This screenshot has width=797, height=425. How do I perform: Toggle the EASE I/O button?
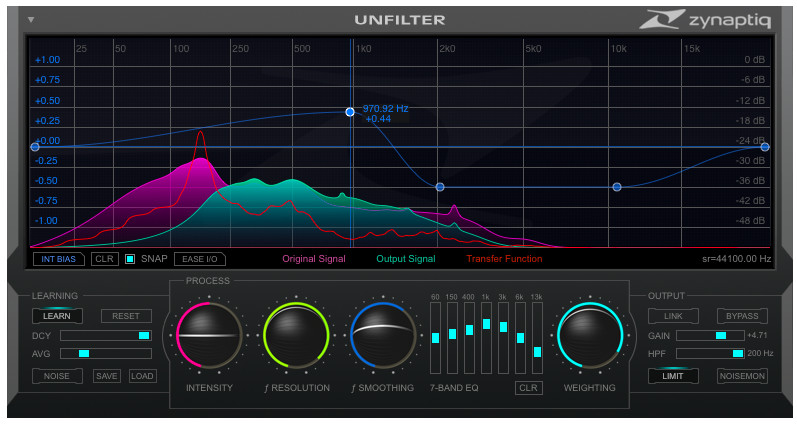tap(200, 259)
